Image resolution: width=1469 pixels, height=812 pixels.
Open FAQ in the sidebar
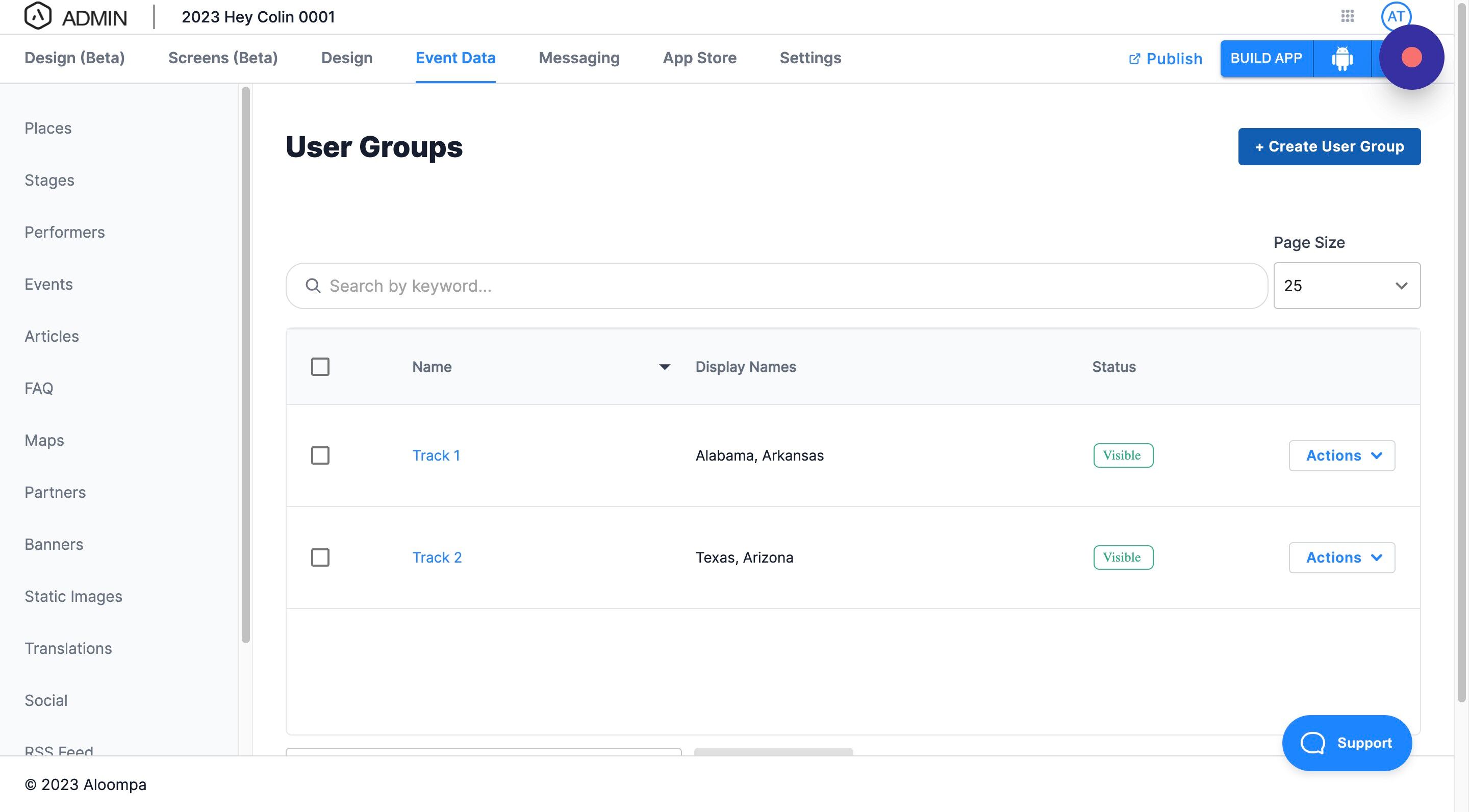pos(39,388)
